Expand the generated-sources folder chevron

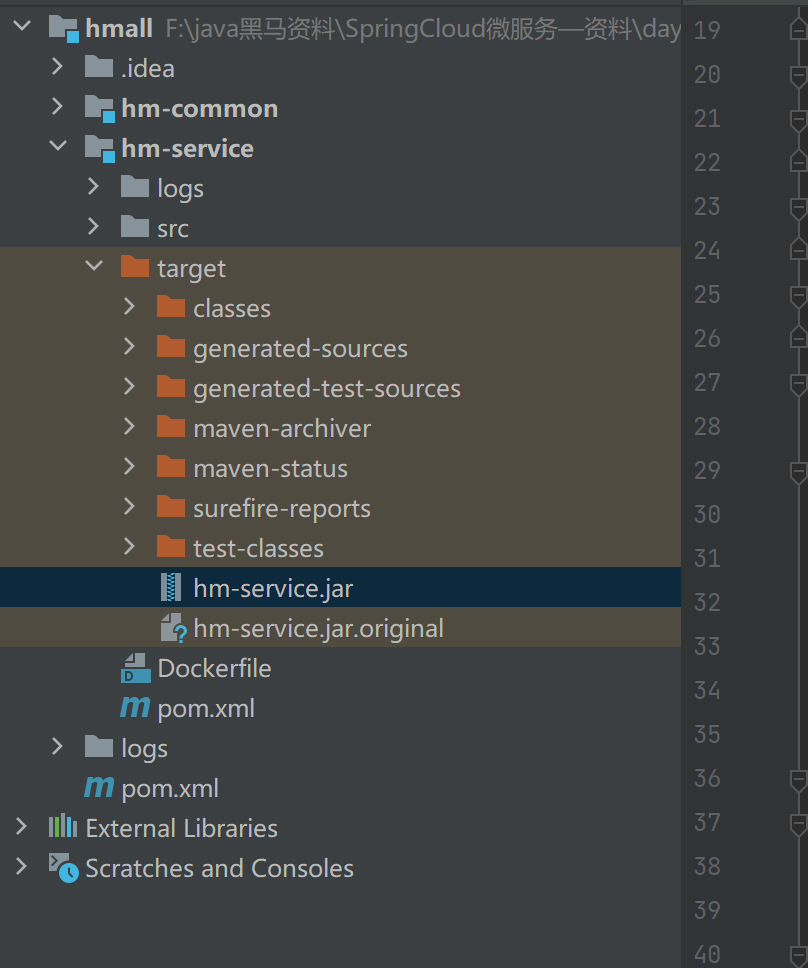pyautogui.click(x=129, y=346)
